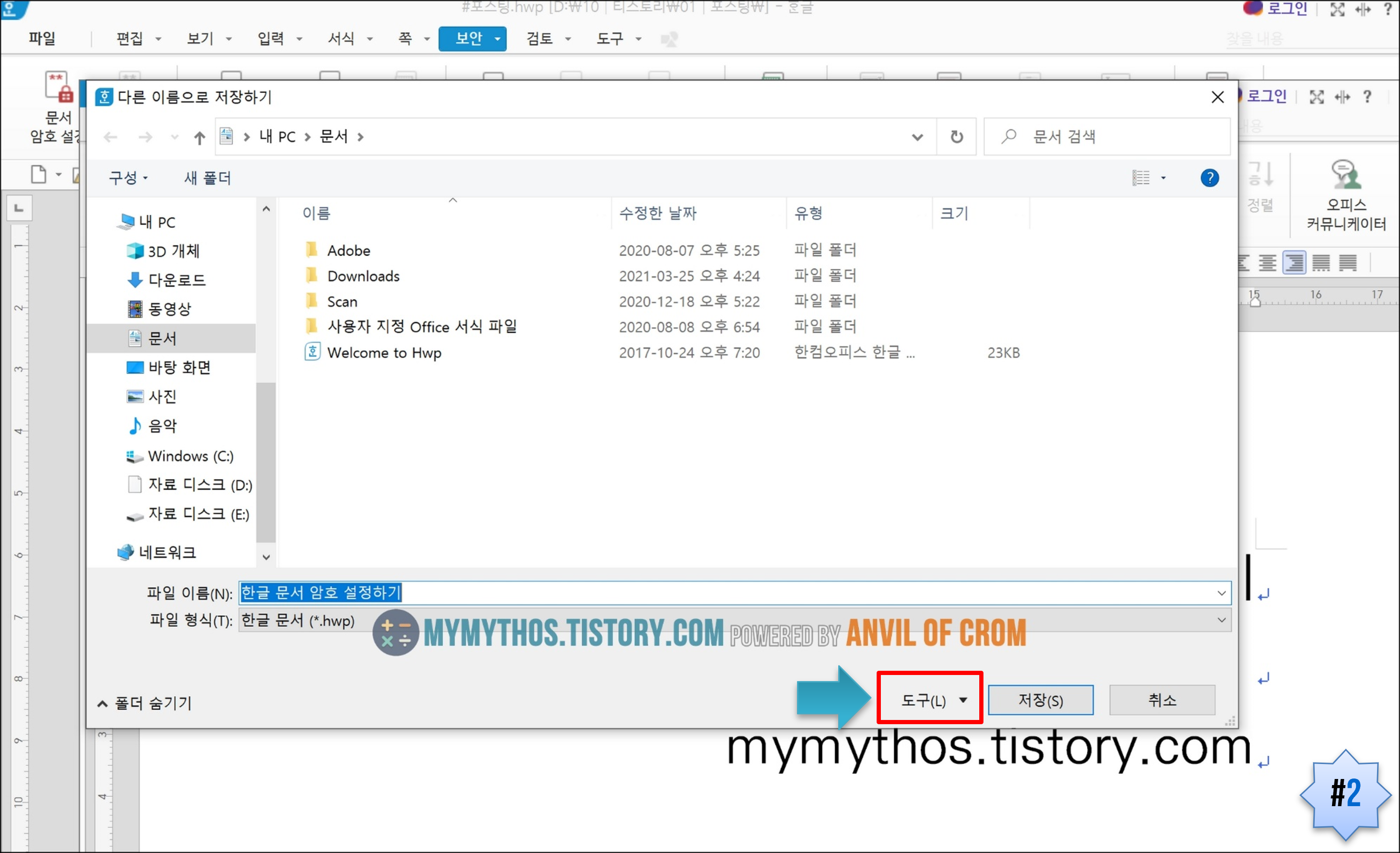The width and height of the screenshot is (1400, 853).
Task: Open the 구성 organize dropdown
Action: pyautogui.click(x=128, y=178)
